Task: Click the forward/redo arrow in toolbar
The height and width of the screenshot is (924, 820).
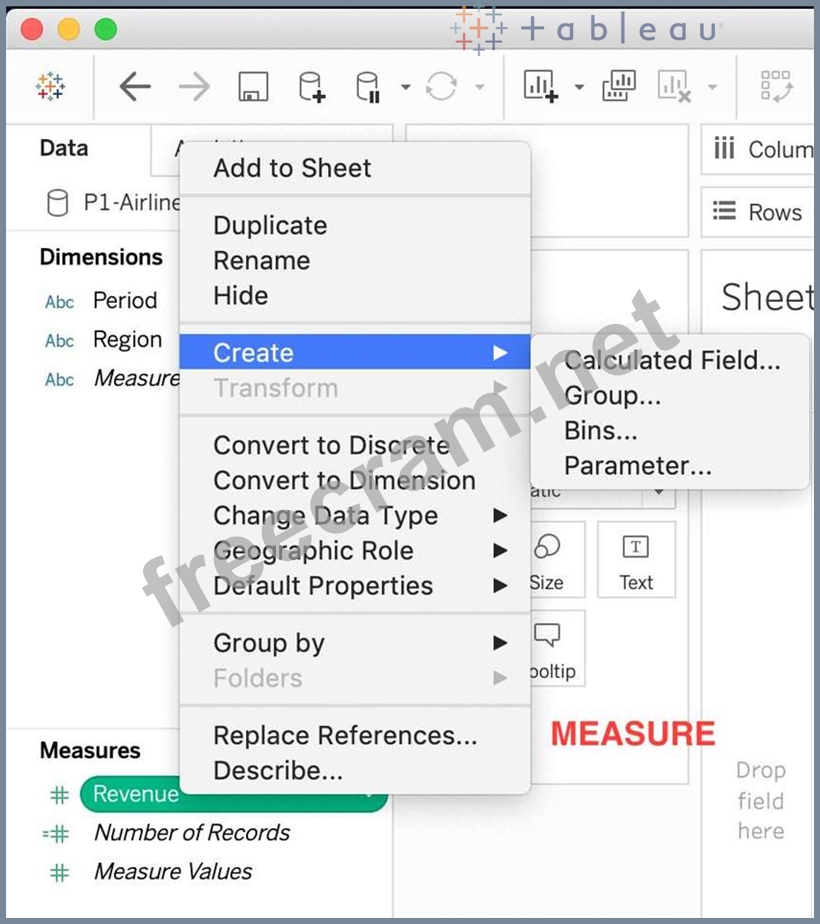Action: pos(194,88)
